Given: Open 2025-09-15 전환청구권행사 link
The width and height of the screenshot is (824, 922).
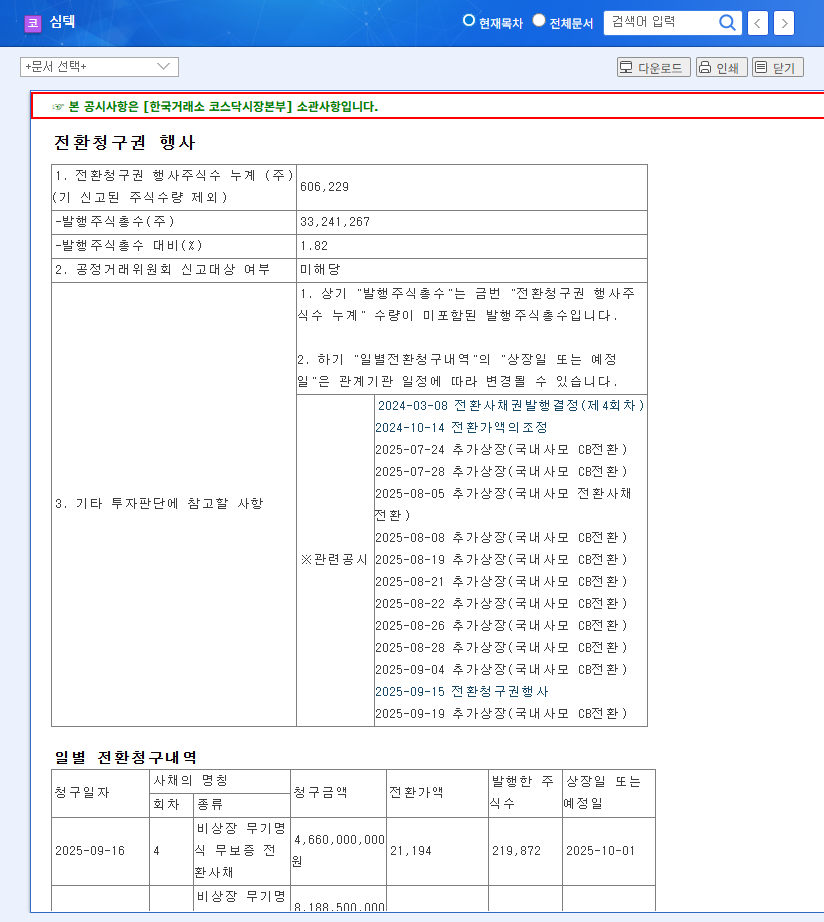Looking at the screenshot, I should (462, 692).
